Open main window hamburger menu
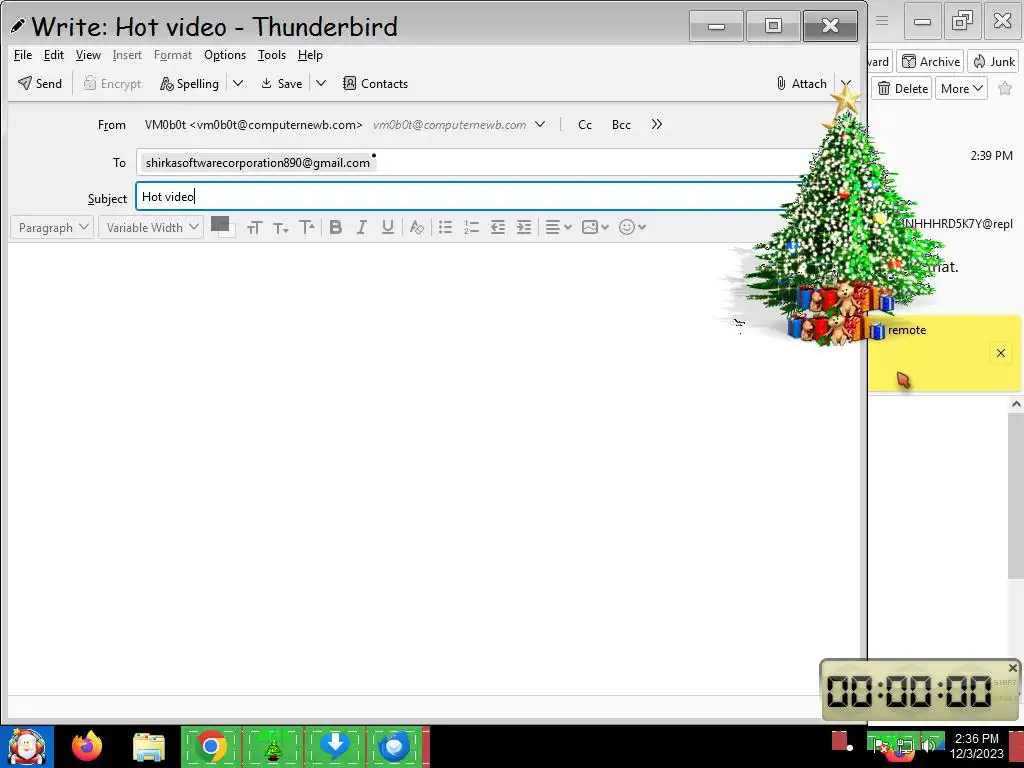The image size is (1024, 768). (882, 20)
